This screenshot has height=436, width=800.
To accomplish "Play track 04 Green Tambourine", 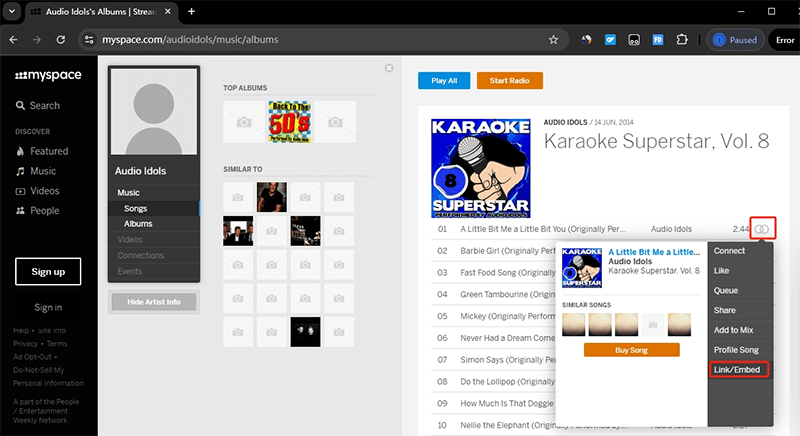I will coord(508,294).
